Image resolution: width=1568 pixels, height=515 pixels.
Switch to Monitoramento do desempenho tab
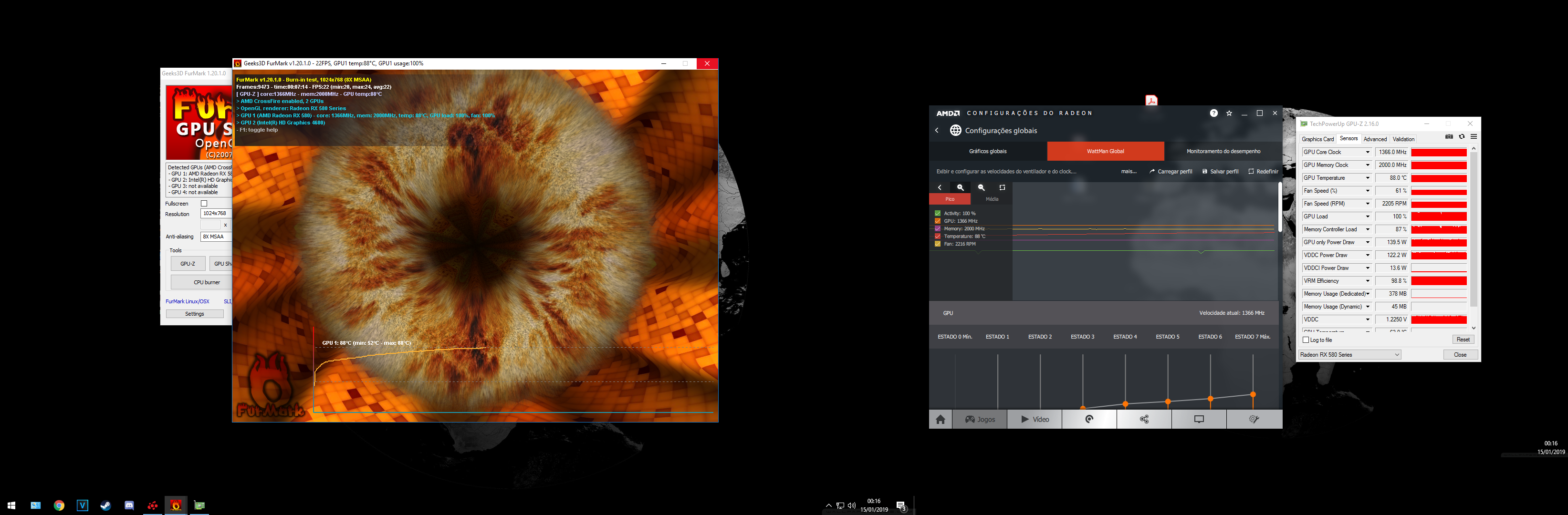click(1223, 151)
